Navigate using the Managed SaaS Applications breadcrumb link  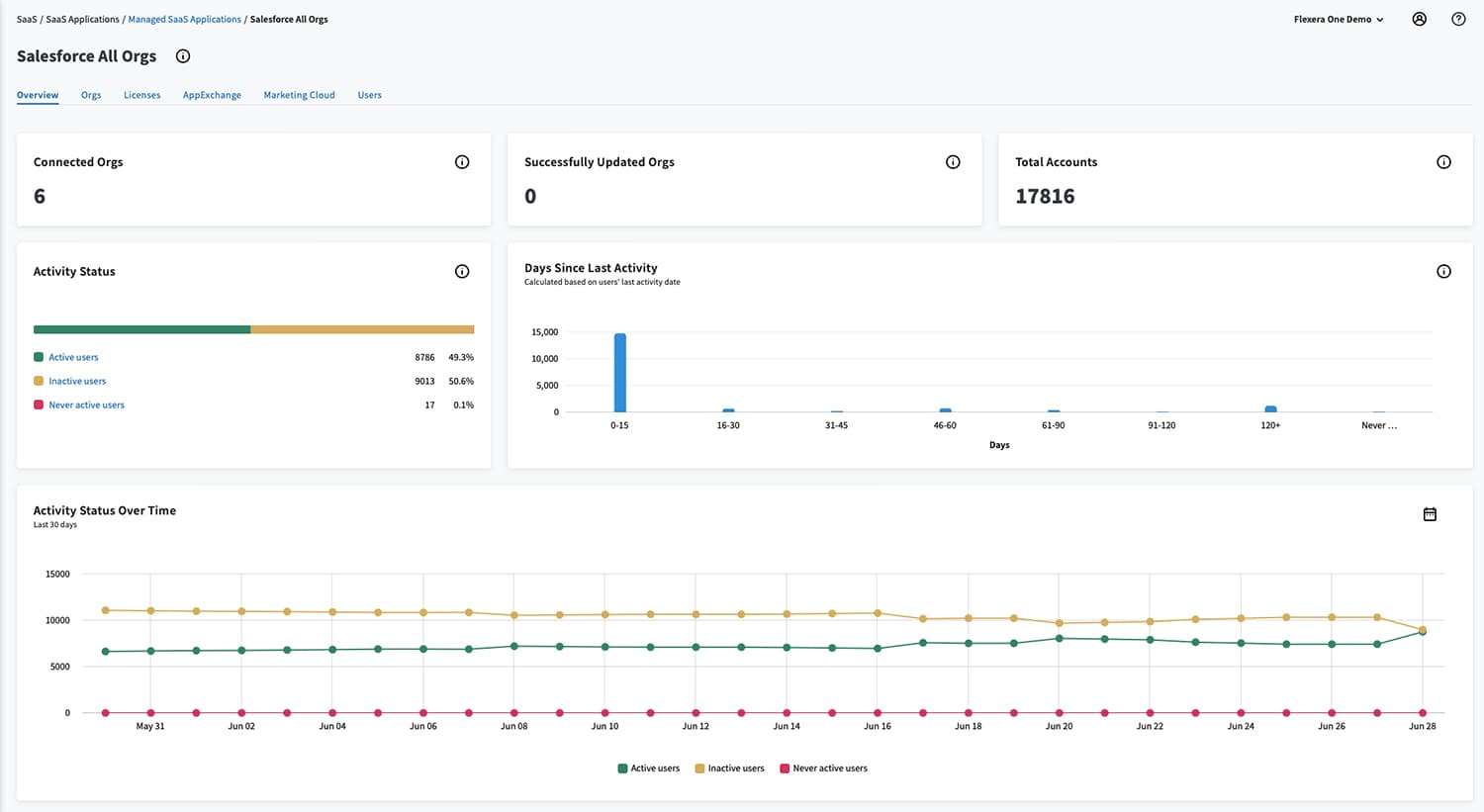pyautogui.click(x=183, y=18)
